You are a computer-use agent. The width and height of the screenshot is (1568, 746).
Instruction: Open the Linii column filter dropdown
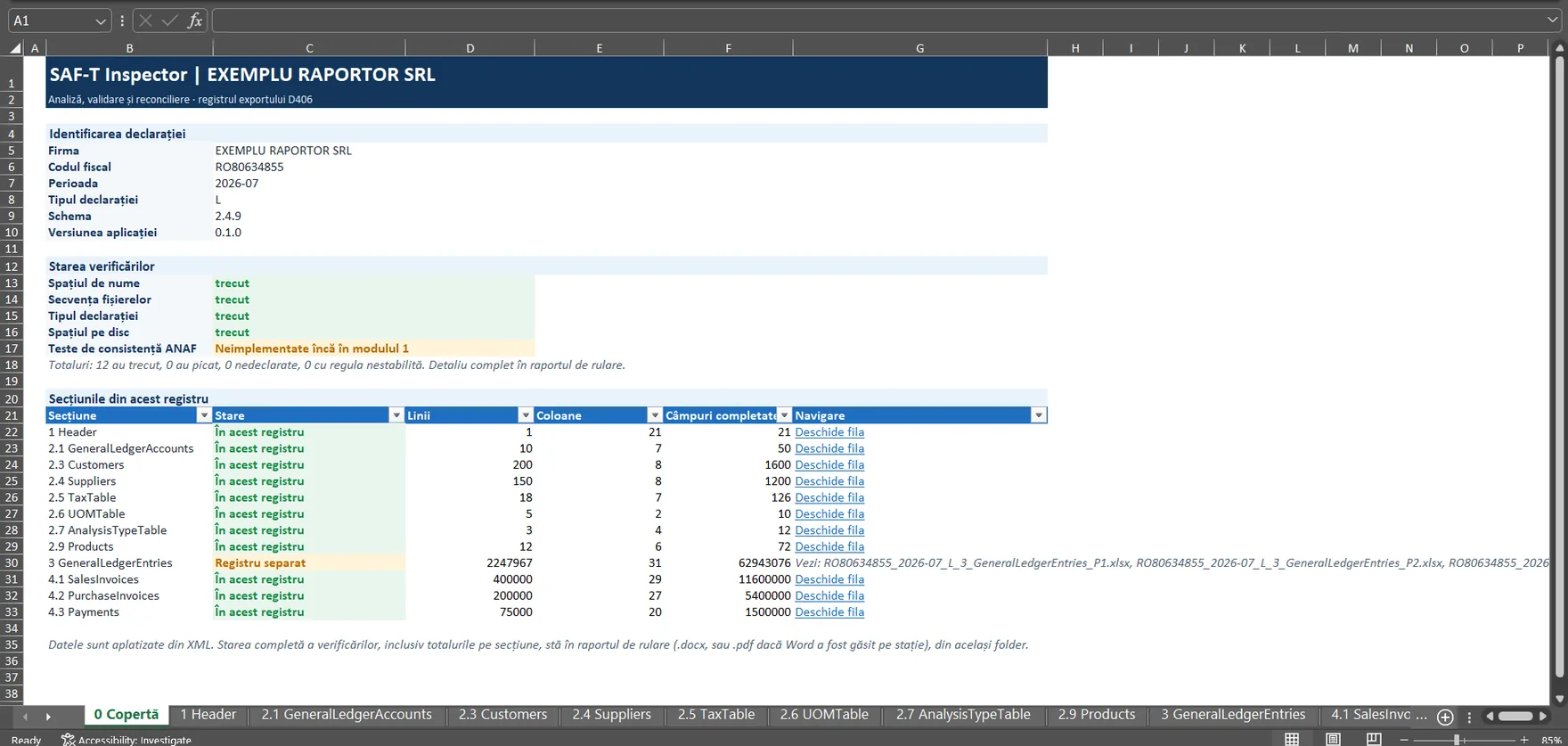click(526, 415)
